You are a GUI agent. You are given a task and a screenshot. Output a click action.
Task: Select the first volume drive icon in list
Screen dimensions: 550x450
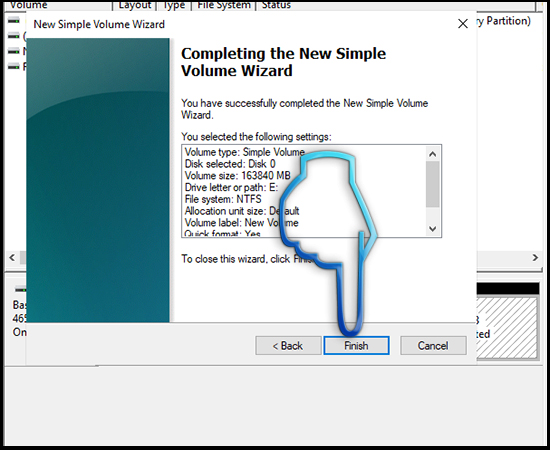pyautogui.click(x=14, y=20)
